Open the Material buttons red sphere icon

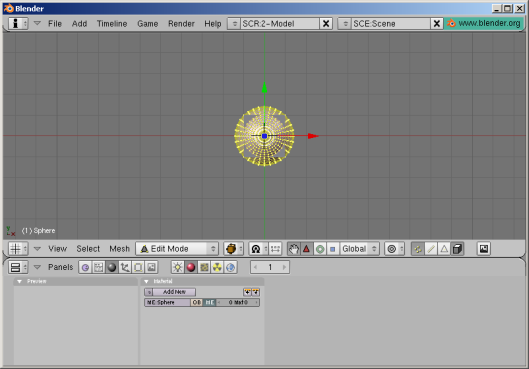191,267
